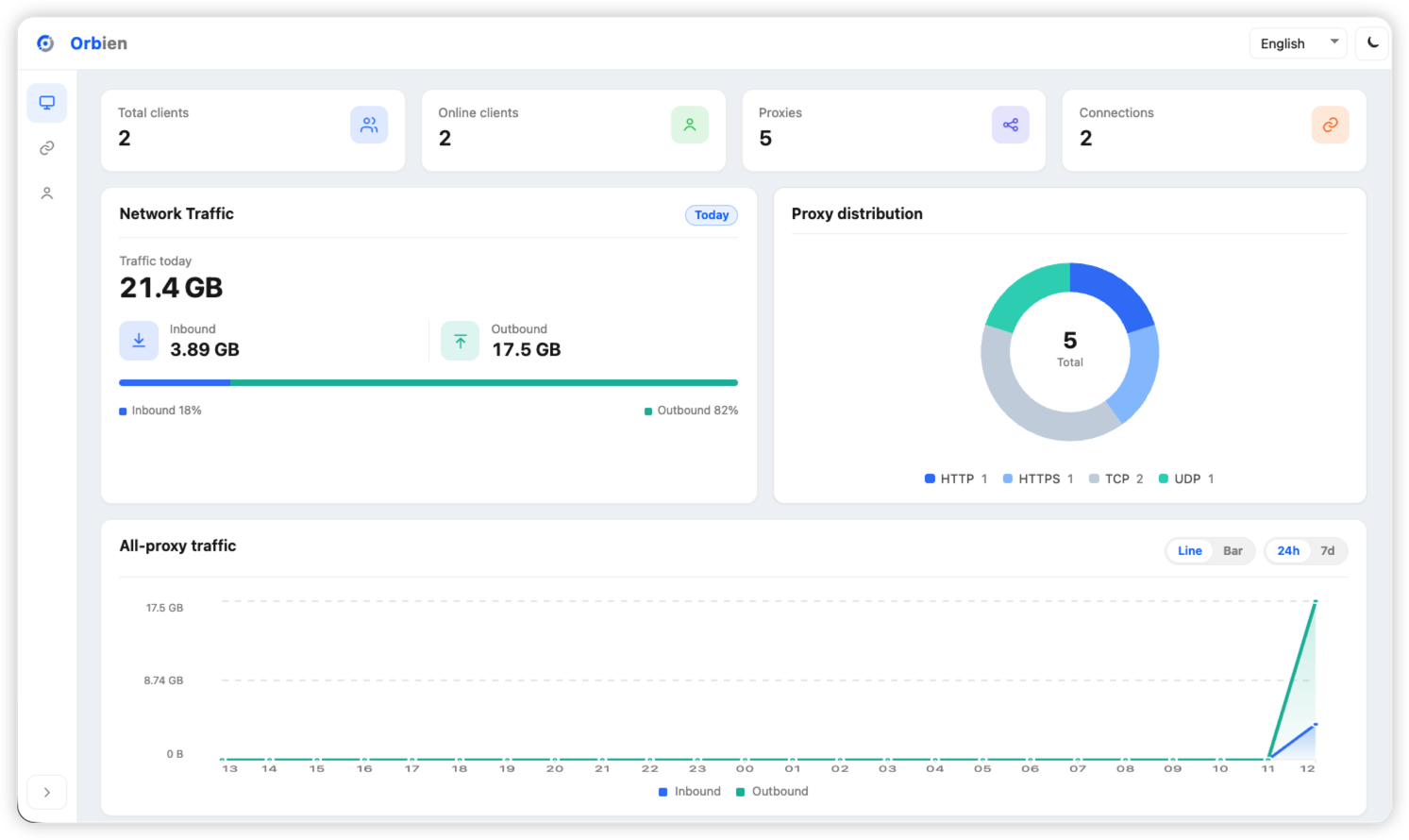Open the English language dropdown
Viewport: 1409px width, 840px height.
point(1298,43)
